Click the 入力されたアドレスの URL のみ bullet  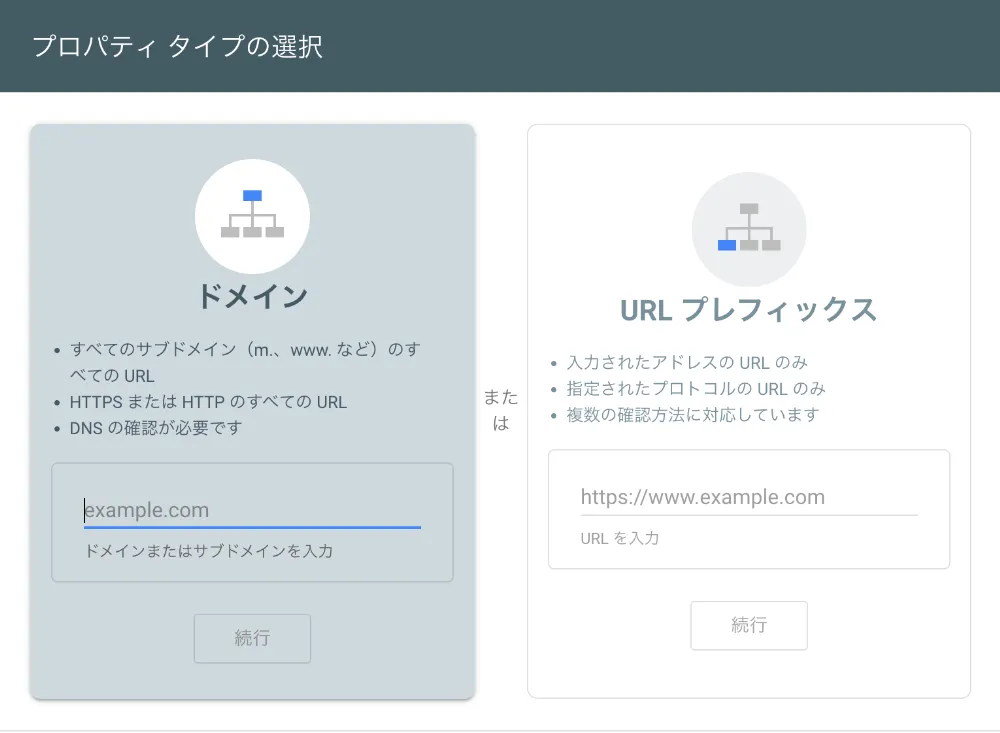click(x=687, y=362)
